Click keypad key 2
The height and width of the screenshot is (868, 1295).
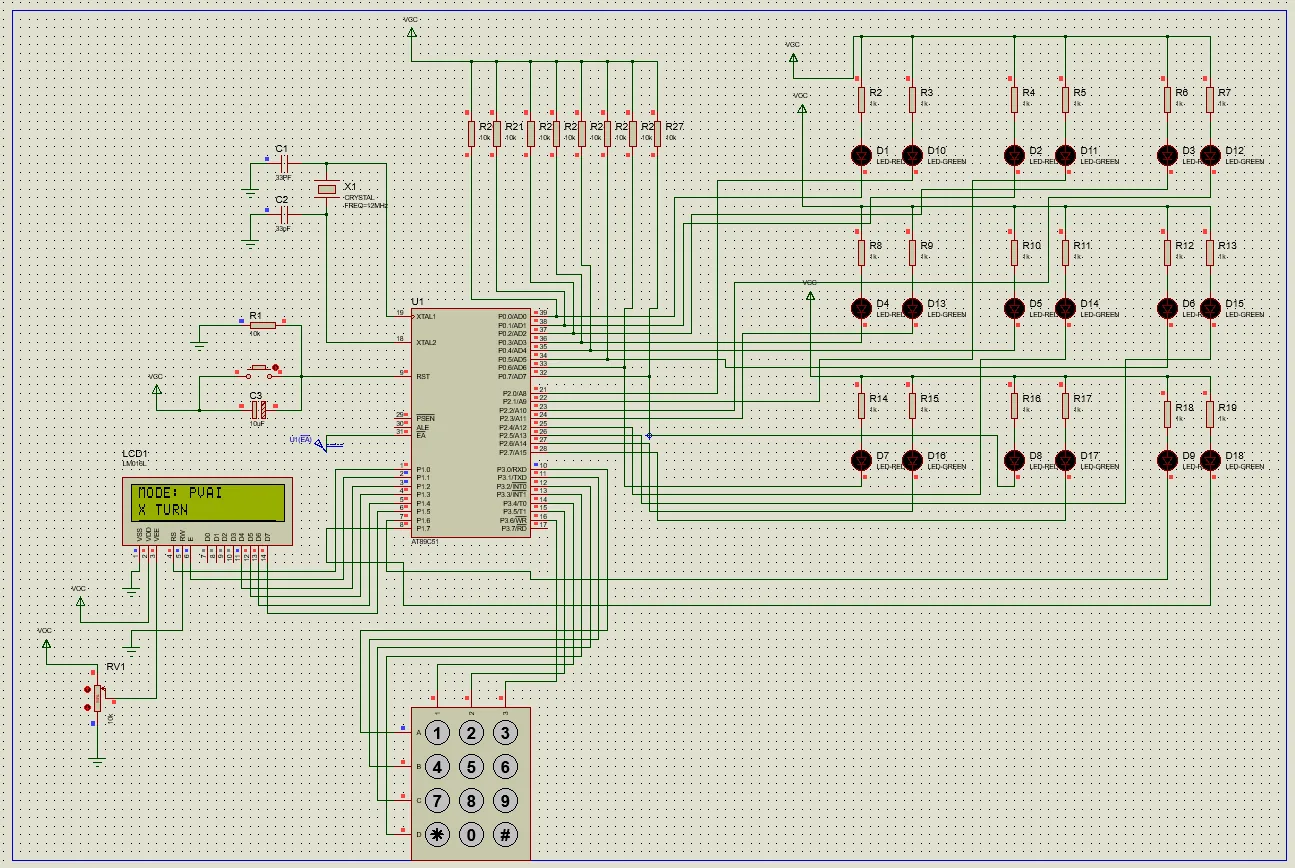click(471, 733)
